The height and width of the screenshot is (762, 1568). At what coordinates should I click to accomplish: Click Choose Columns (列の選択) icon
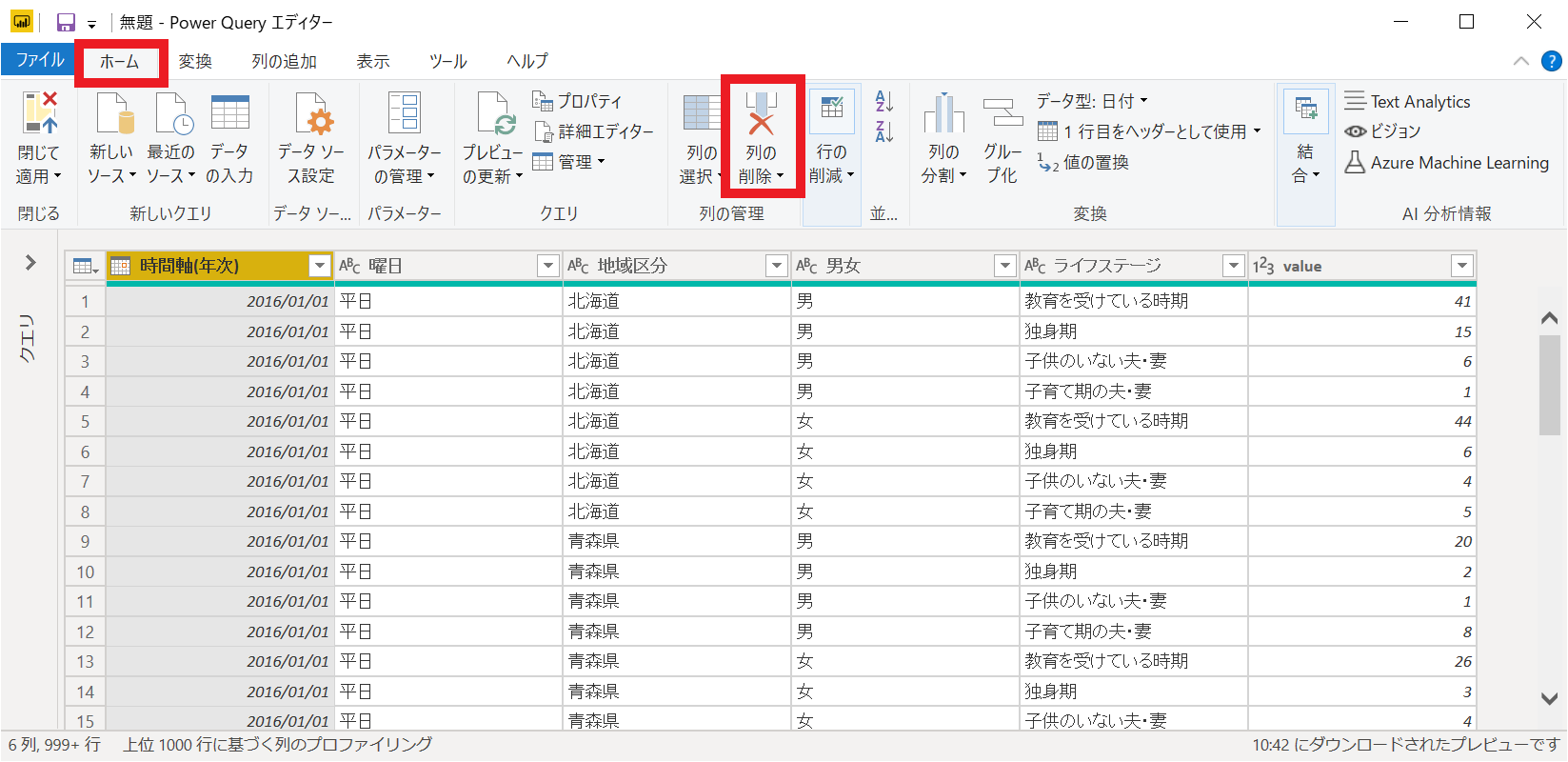[702, 114]
